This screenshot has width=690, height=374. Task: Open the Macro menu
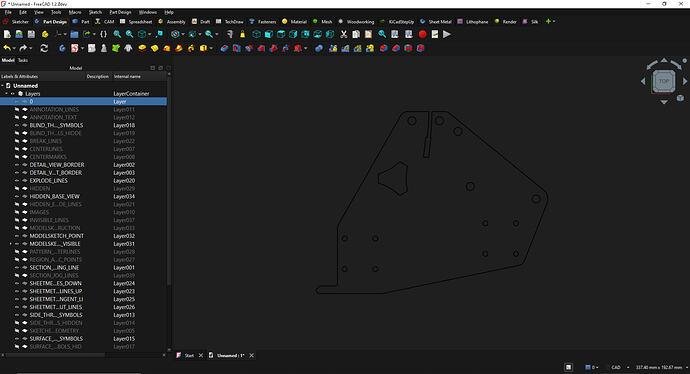pos(75,12)
